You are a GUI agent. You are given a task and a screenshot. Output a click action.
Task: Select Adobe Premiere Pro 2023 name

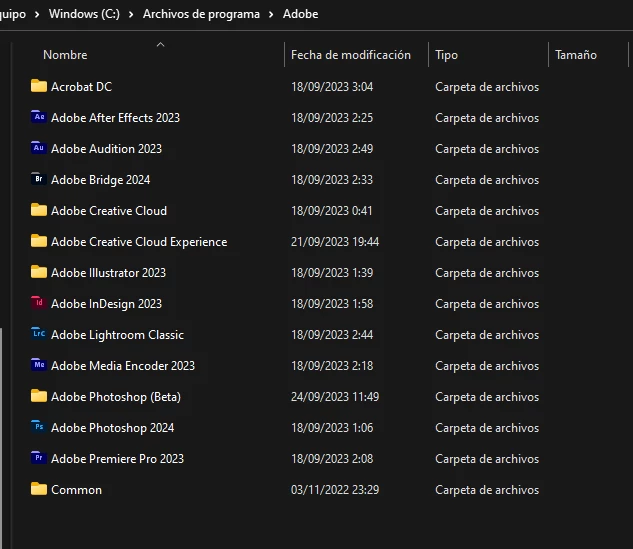point(117,459)
